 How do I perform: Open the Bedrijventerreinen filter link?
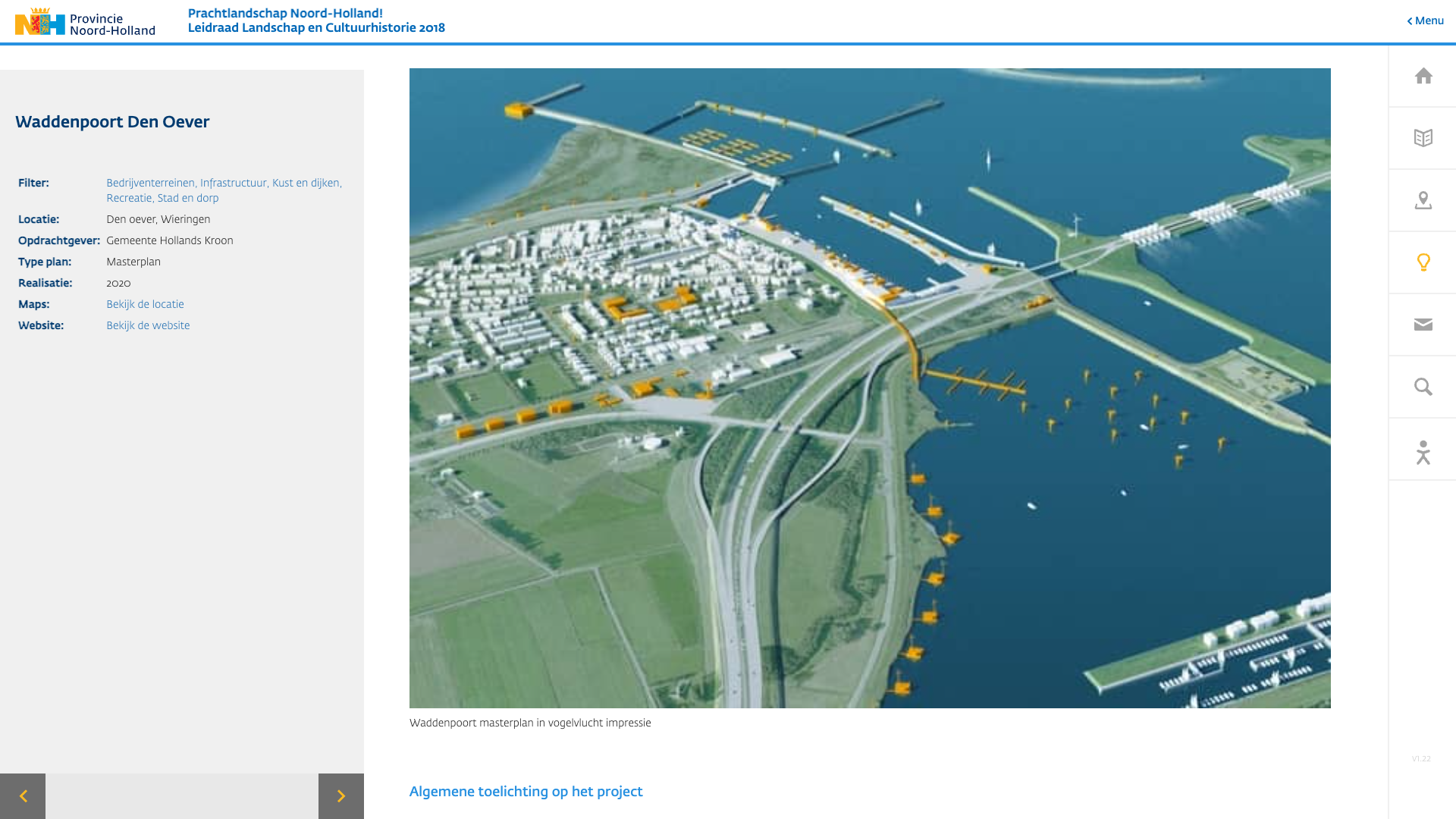pyautogui.click(x=150, y=183)
